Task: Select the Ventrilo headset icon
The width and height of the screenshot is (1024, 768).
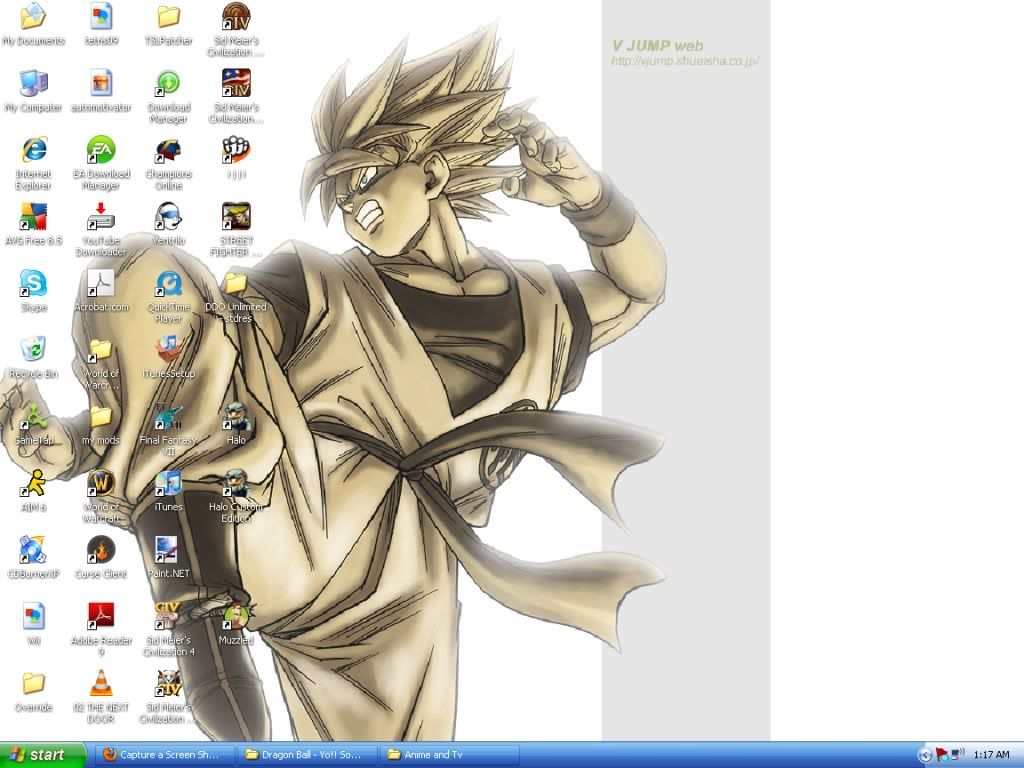Action: click(168, 217)
